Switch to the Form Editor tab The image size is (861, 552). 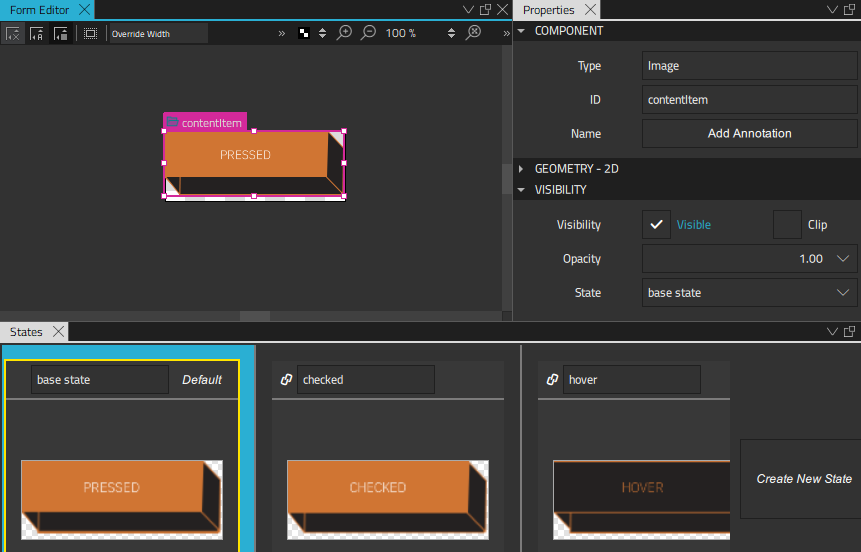(40, 10)
